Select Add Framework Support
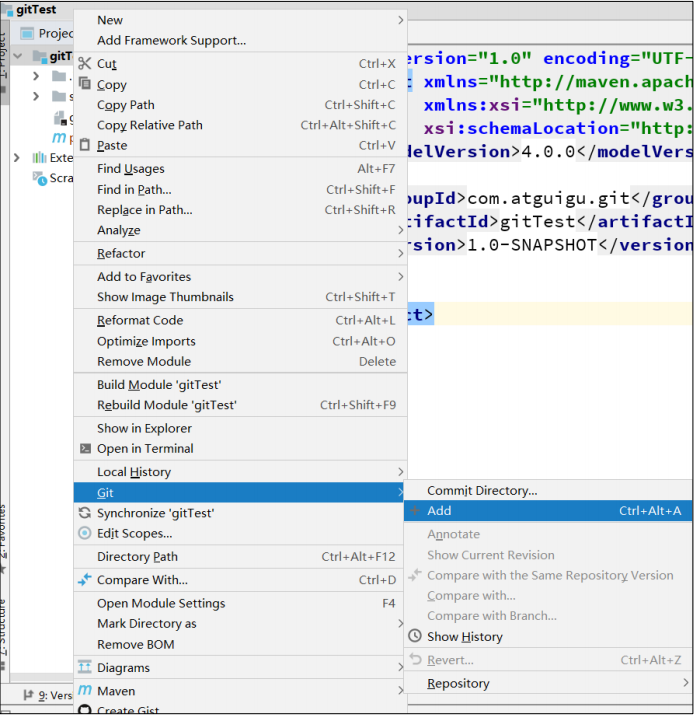The image size is (695, 715). click(x=240, y=40)
